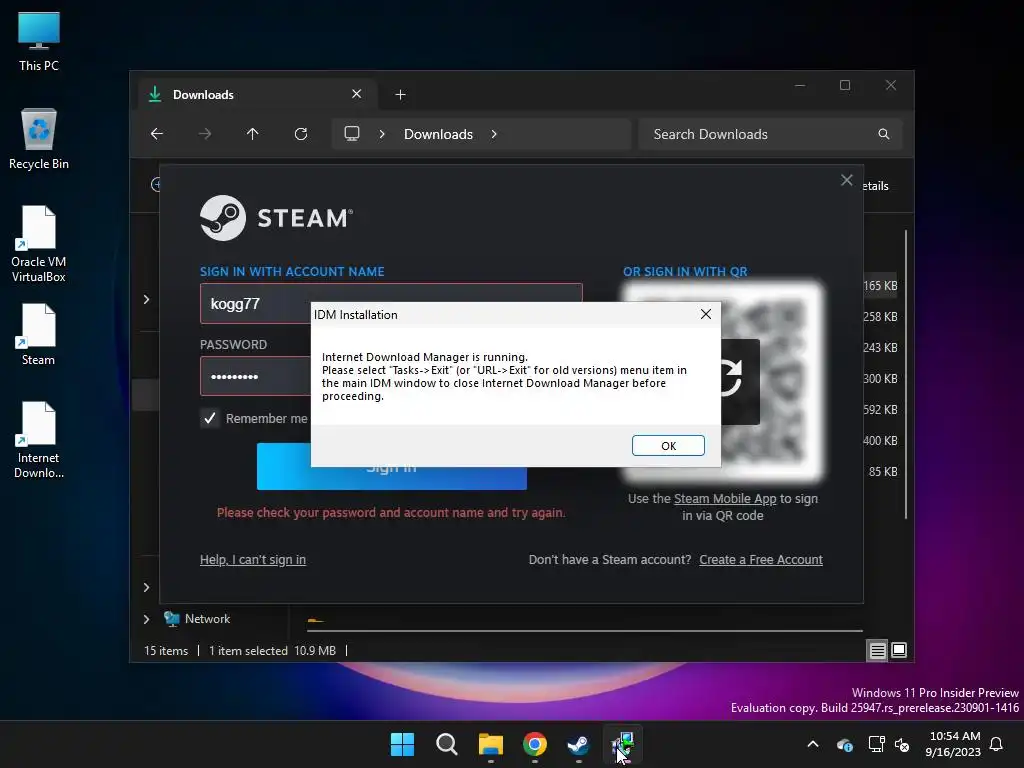
Task: Open the clock and date flyout
Action: coord(953,744)
